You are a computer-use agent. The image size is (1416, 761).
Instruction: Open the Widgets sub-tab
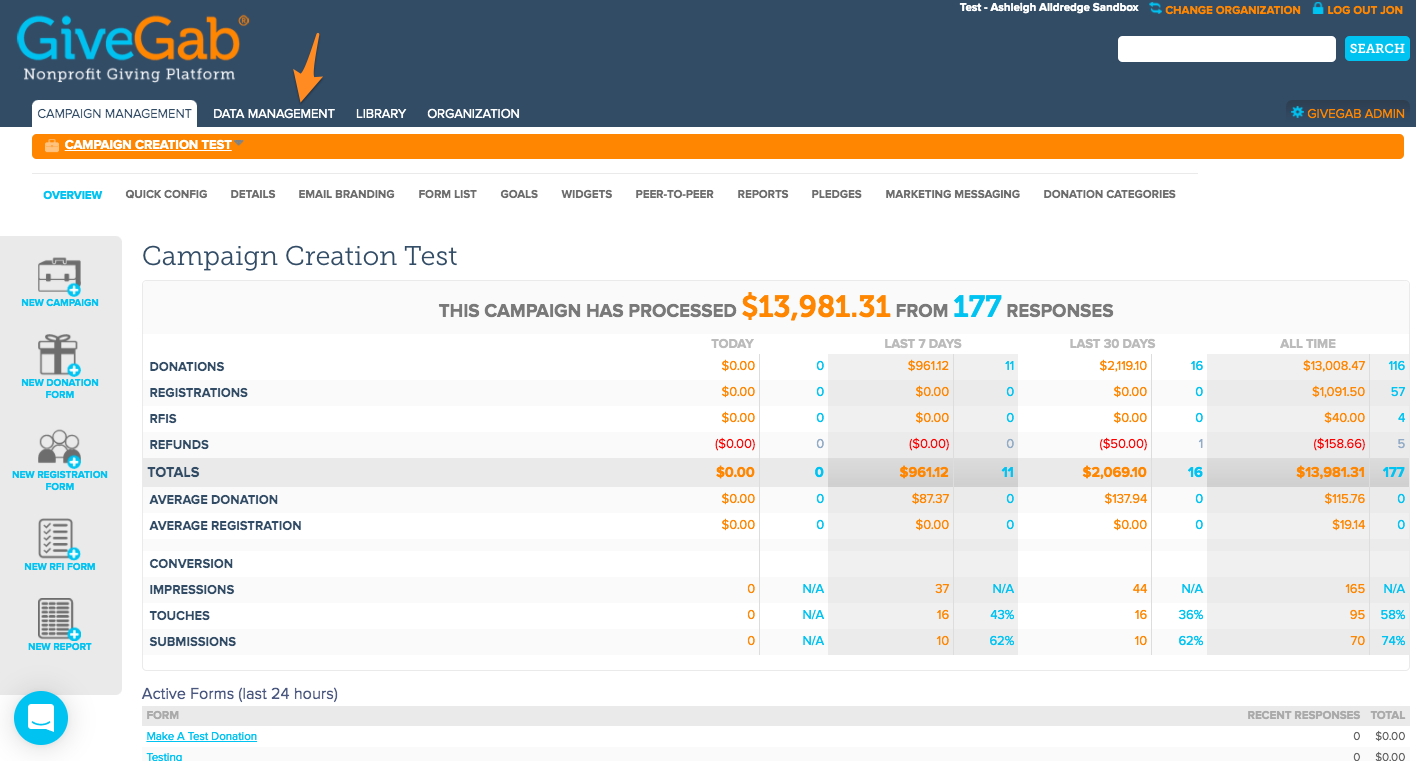click(x=587, y=194)
